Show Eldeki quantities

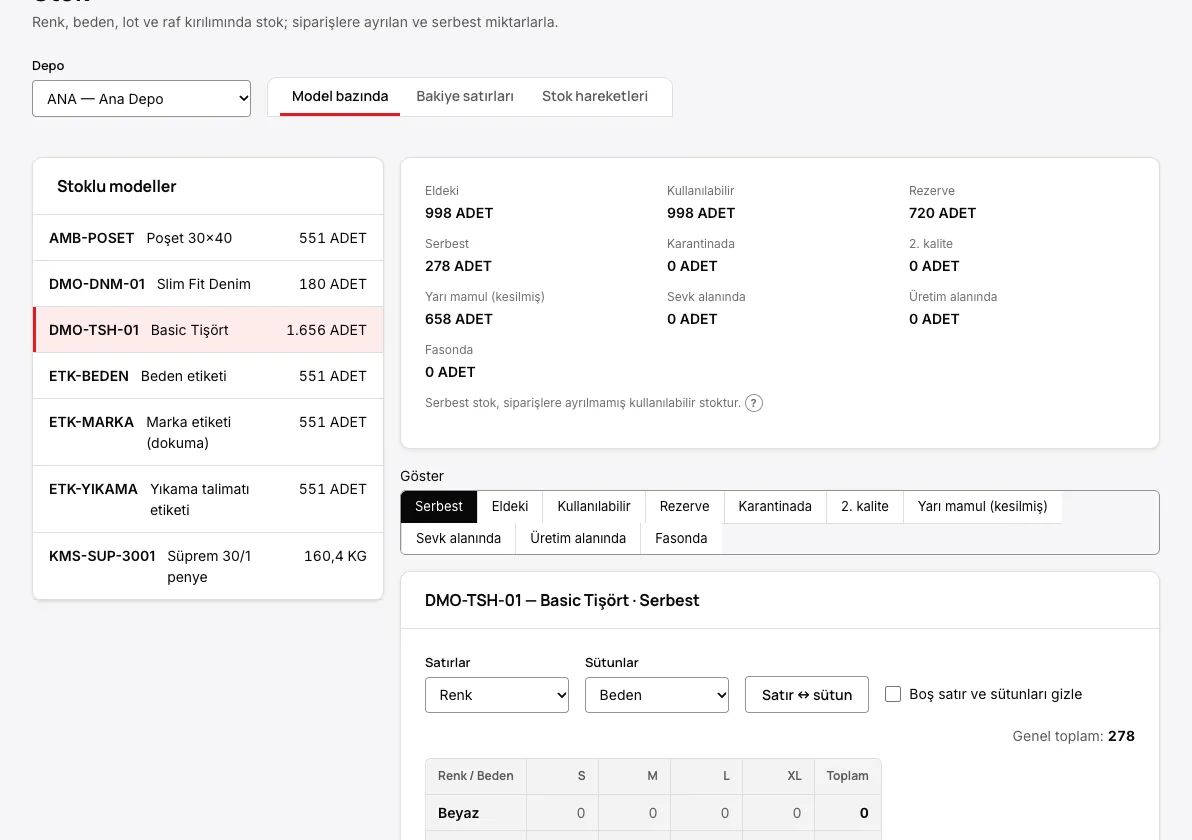pyautogui.click(x=509, y=507)
